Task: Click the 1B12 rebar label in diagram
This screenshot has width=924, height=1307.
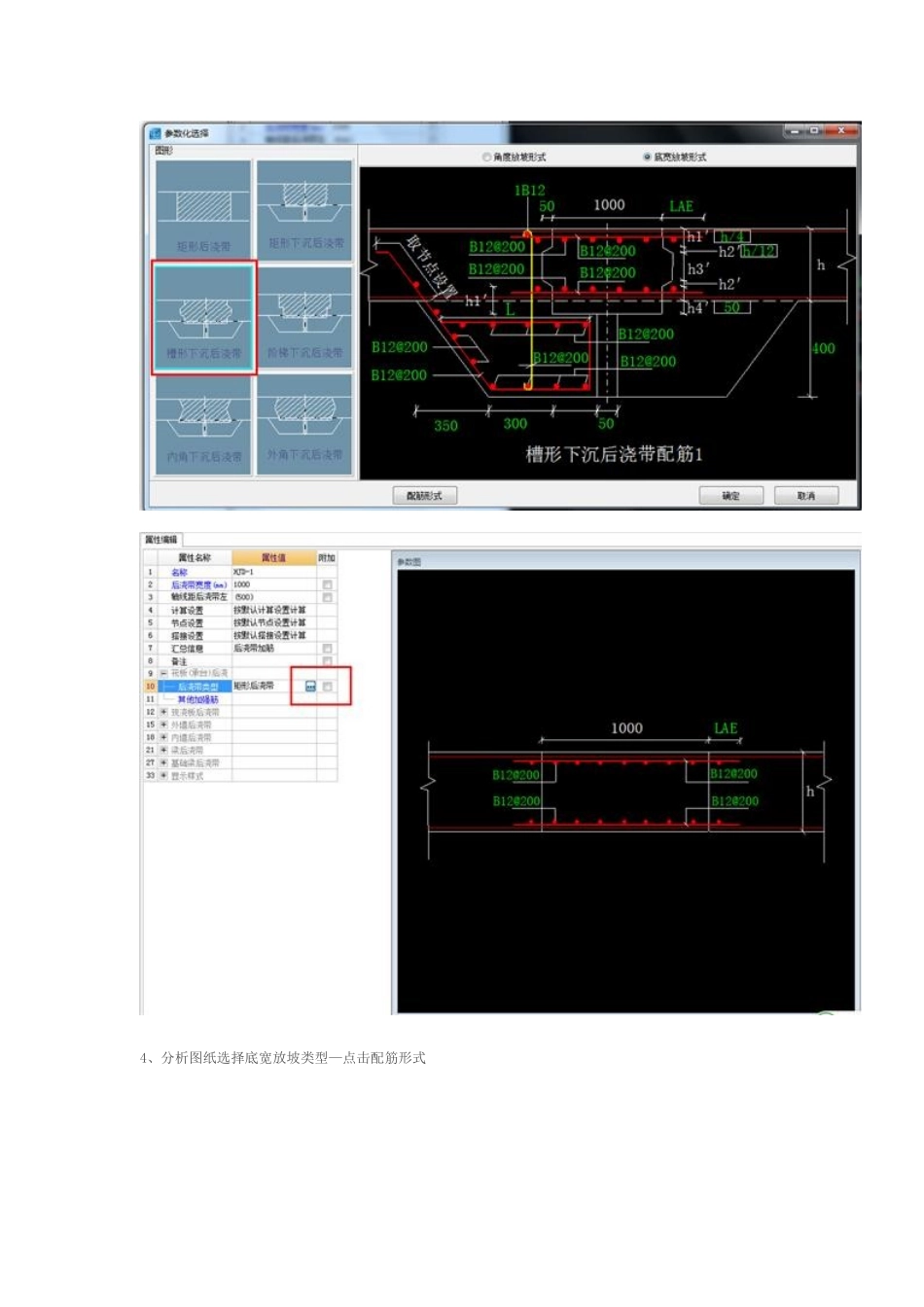Action: 530,191
